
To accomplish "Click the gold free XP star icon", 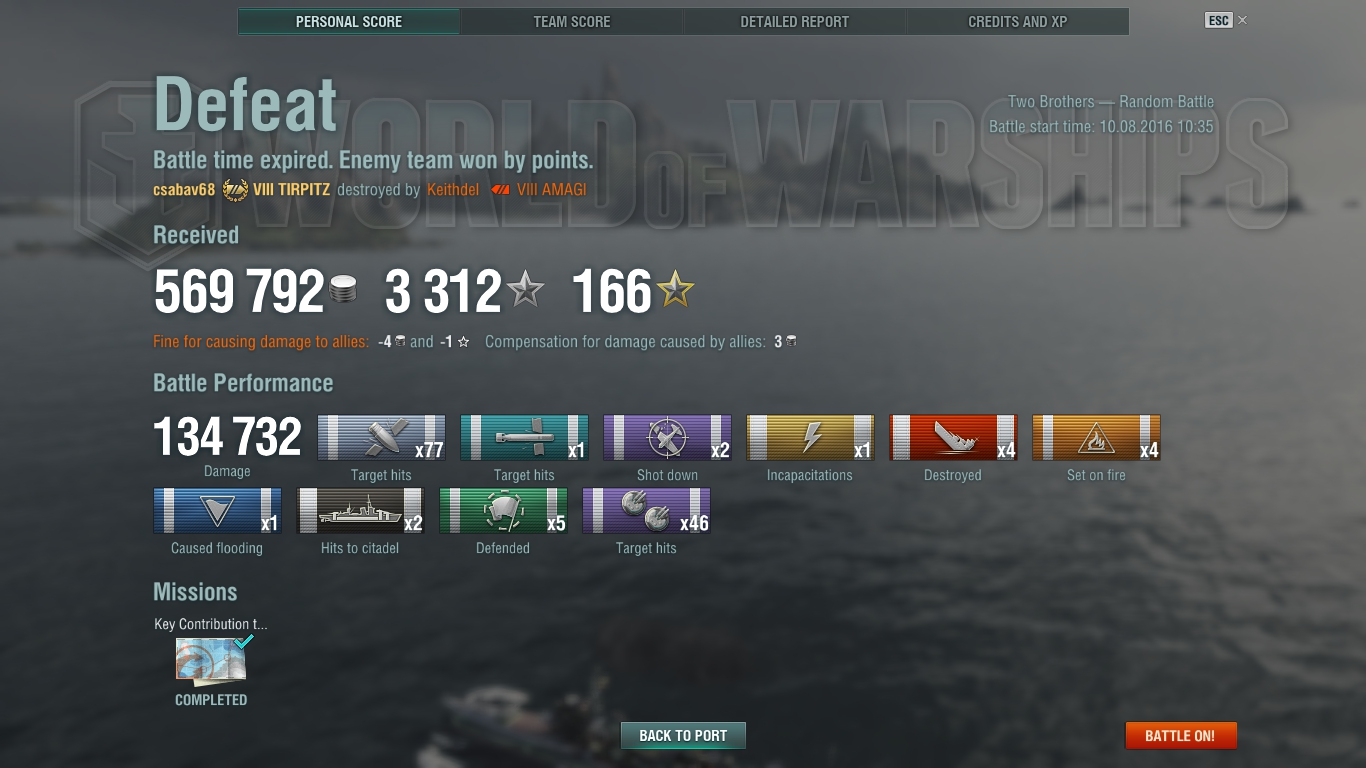I will 675,290.
